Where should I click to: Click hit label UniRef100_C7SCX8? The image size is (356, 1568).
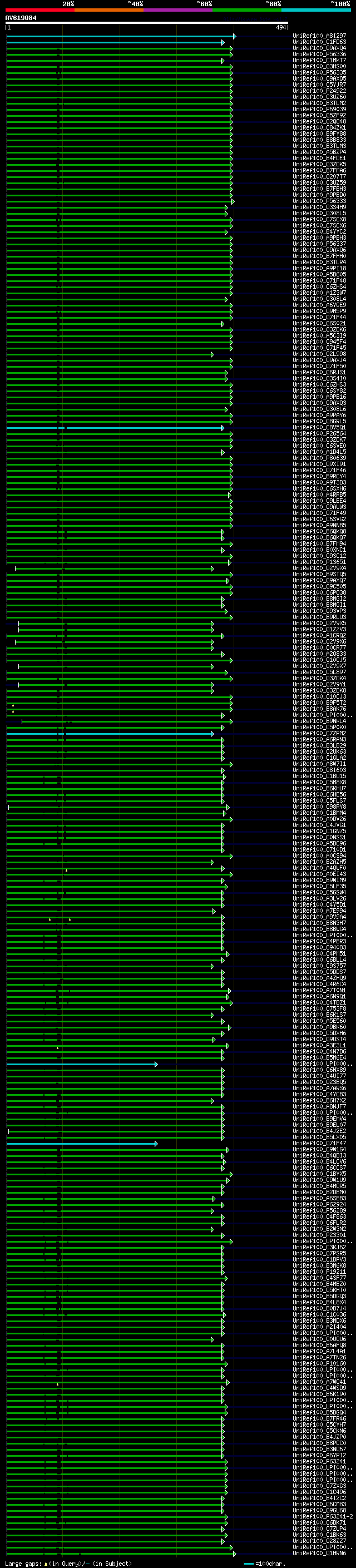[x=319, y=219]
